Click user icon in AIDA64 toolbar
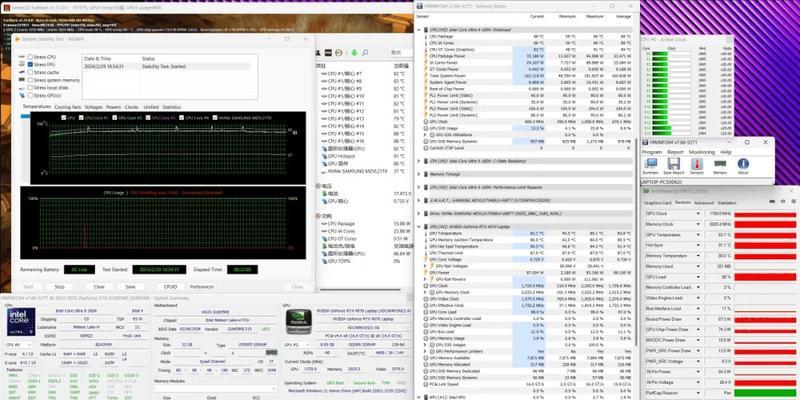 click(x=319, y=53)
